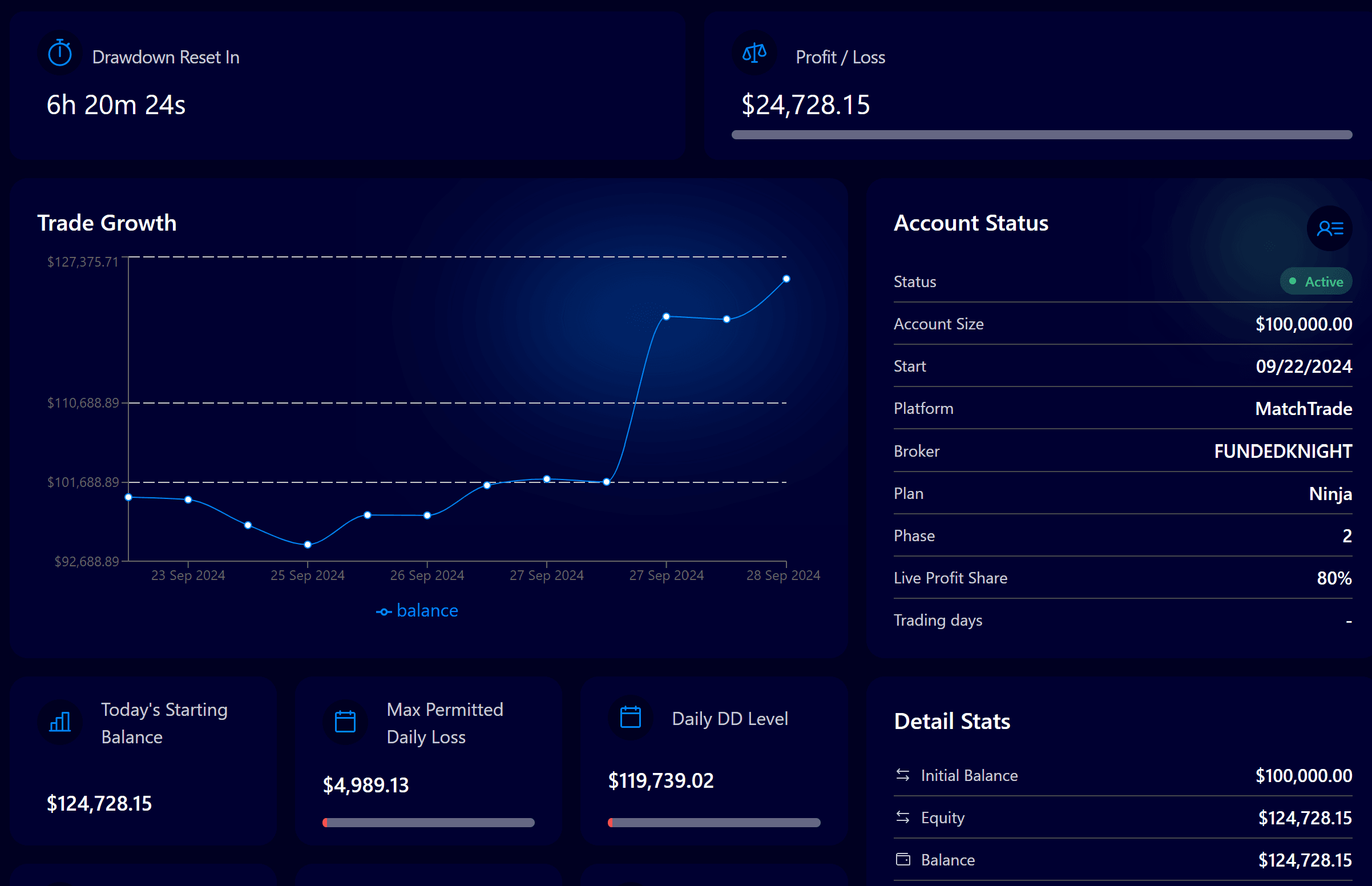Click the Profit / Loss progress bar

tap(1042, 135)
